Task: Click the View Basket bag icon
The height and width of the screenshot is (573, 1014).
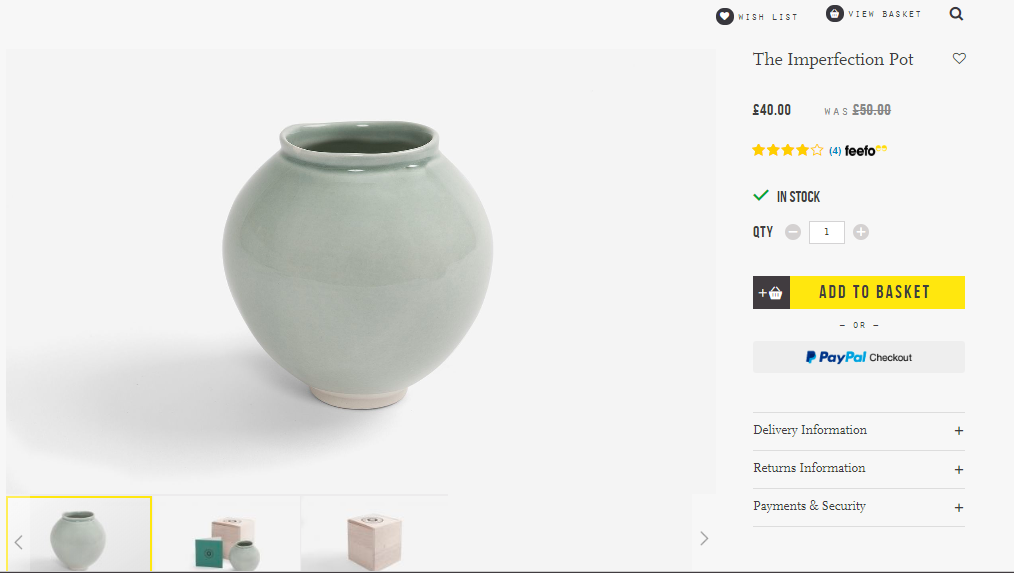Action: coord(834,14)
